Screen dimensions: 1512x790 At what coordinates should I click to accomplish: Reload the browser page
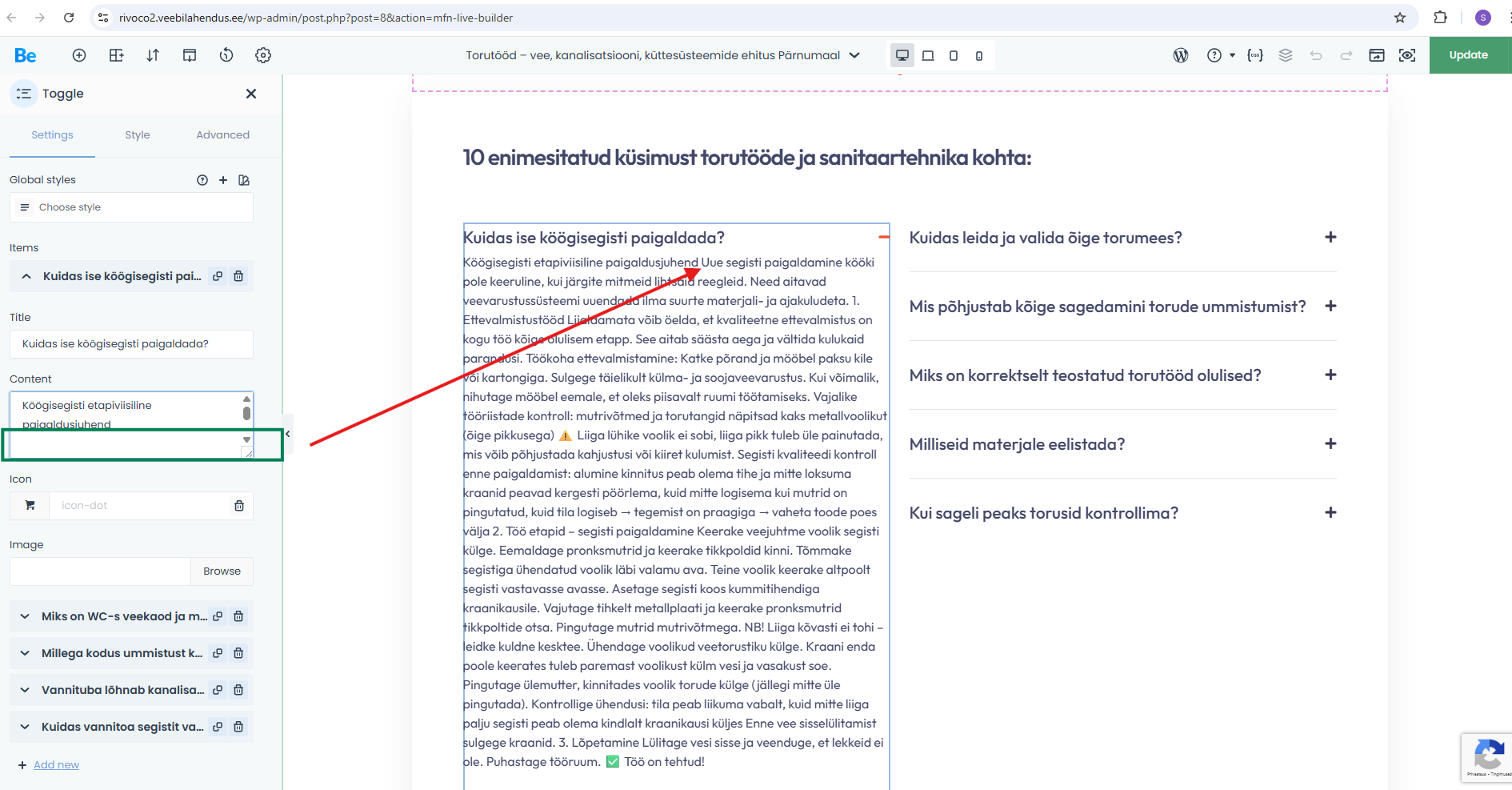(x=69, y=18)
